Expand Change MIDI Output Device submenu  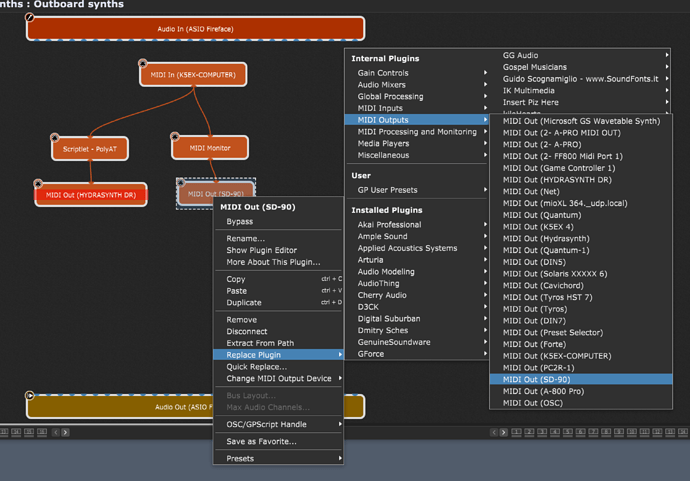tap(278, 378)
